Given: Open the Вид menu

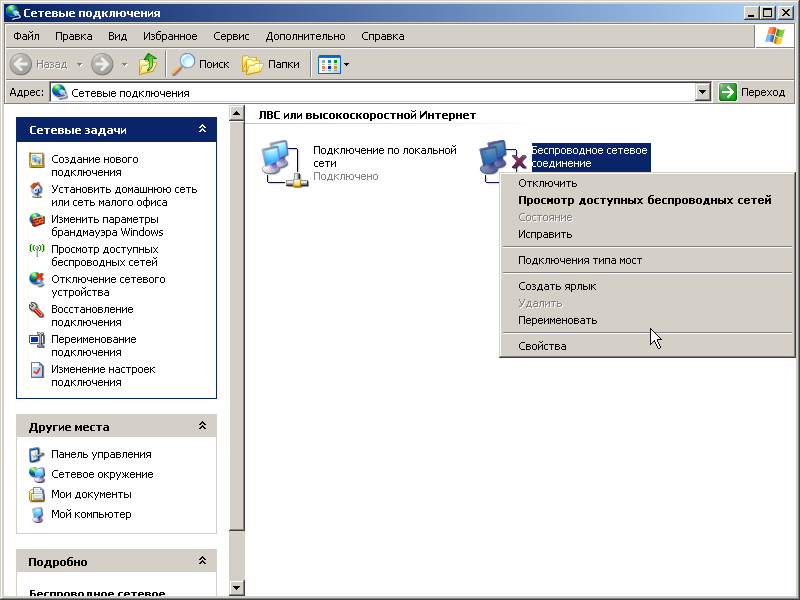Looking at the screenshot, I should 117,36.
